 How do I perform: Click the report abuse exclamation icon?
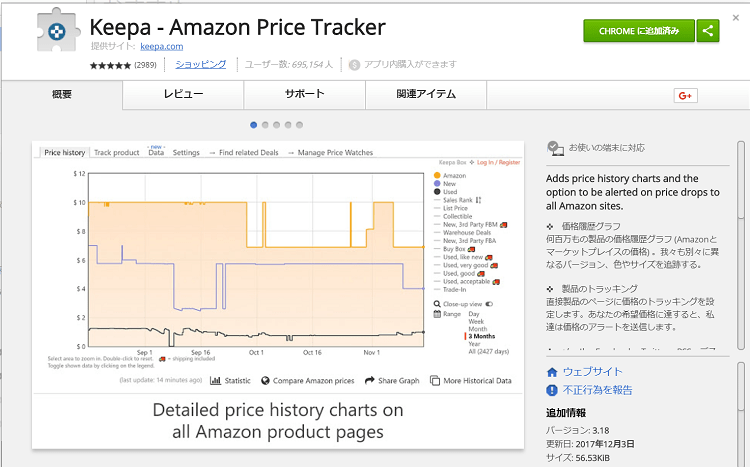[x=552, y=390]
